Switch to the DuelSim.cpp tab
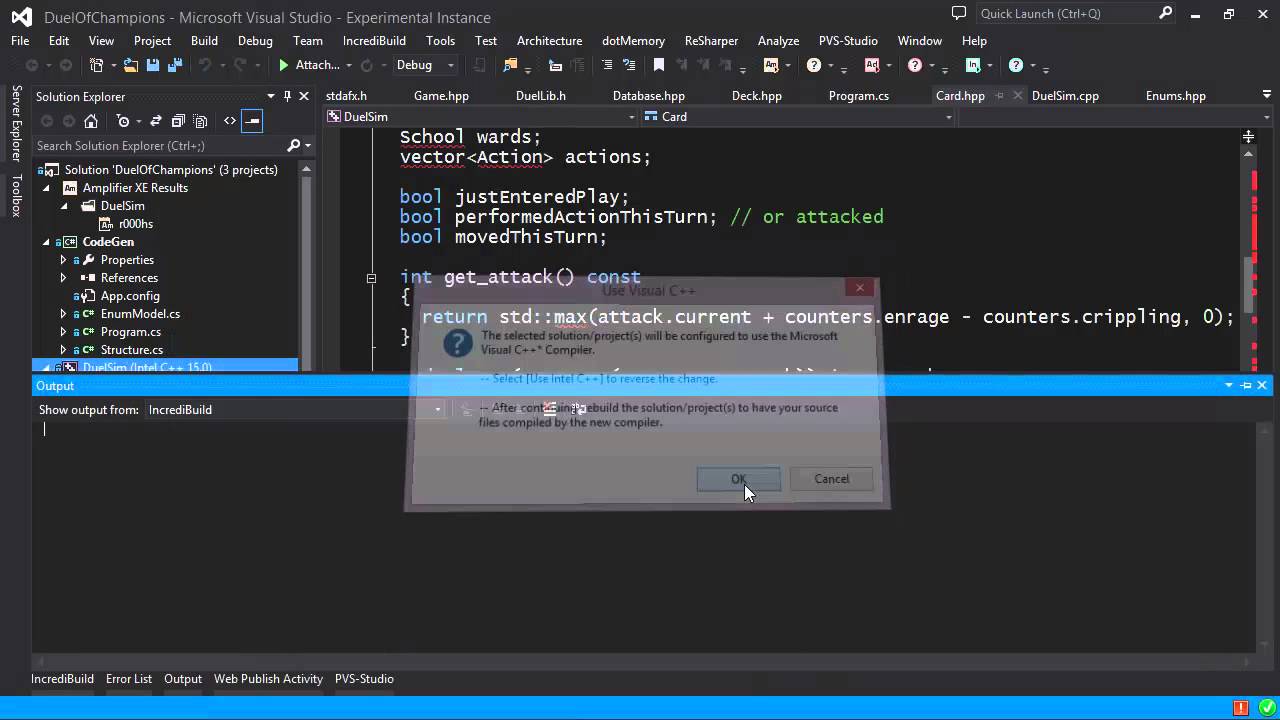This screenshot has height=720, width=1280. point(1065,96)
